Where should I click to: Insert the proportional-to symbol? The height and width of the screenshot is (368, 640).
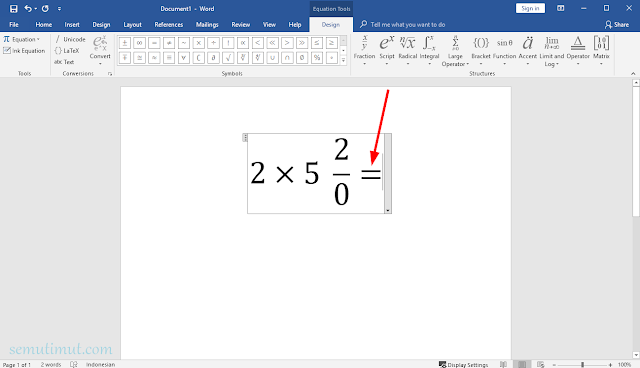coord(243,42)
